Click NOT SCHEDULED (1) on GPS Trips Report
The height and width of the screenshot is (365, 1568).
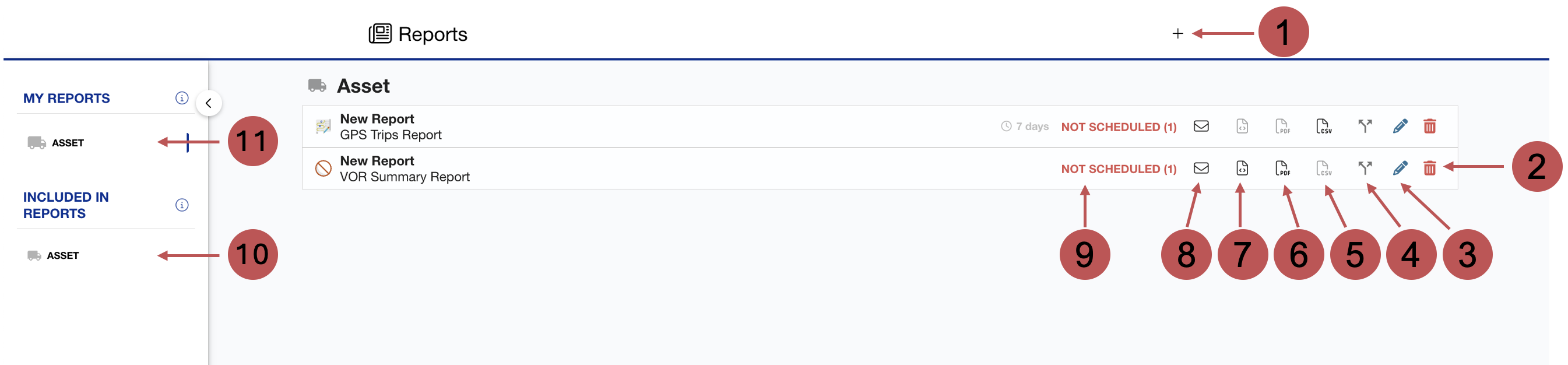tap(1118, 127)
